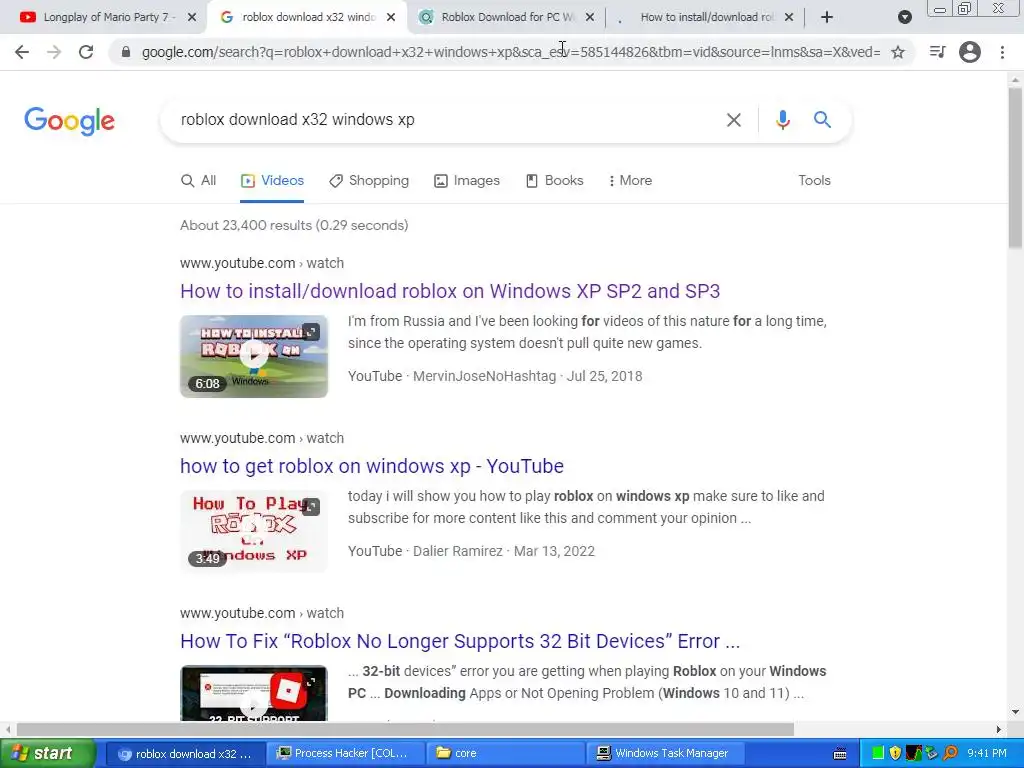This screenshot has height=768, width=1024.
Task: Reload the current Google search page
Action: 86,52
